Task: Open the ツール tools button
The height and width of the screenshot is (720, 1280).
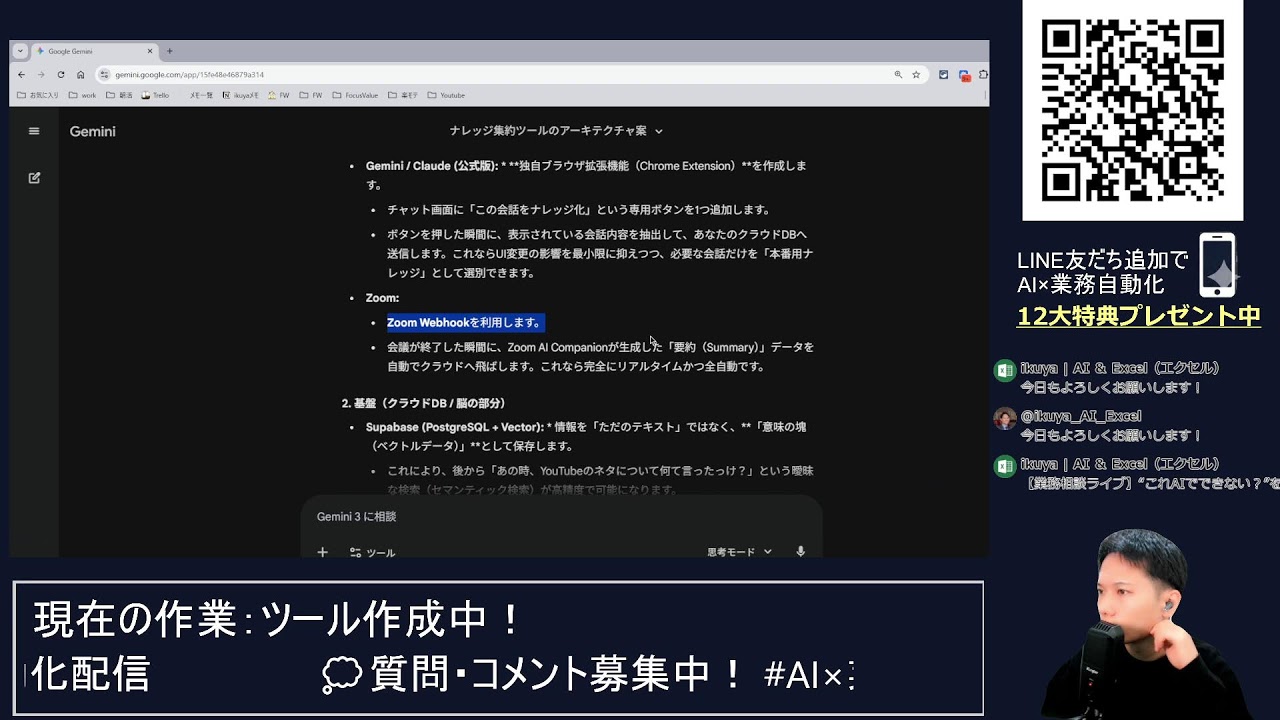Action: coord(372,552)
